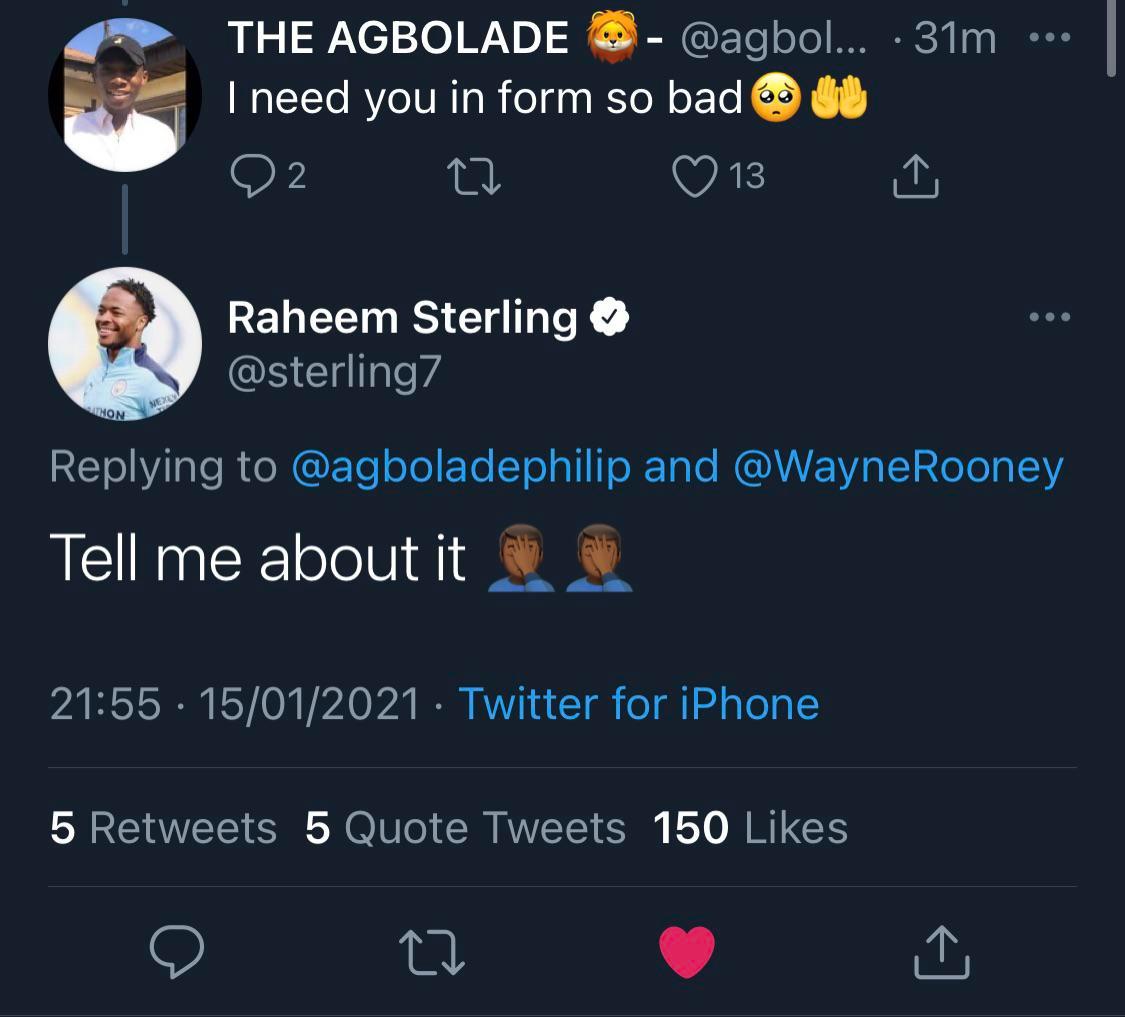This screenshot has width=1125, height=1017.
Task: Retweet the 'I need you in form' tweet
Action: click(x=471, y=176)
